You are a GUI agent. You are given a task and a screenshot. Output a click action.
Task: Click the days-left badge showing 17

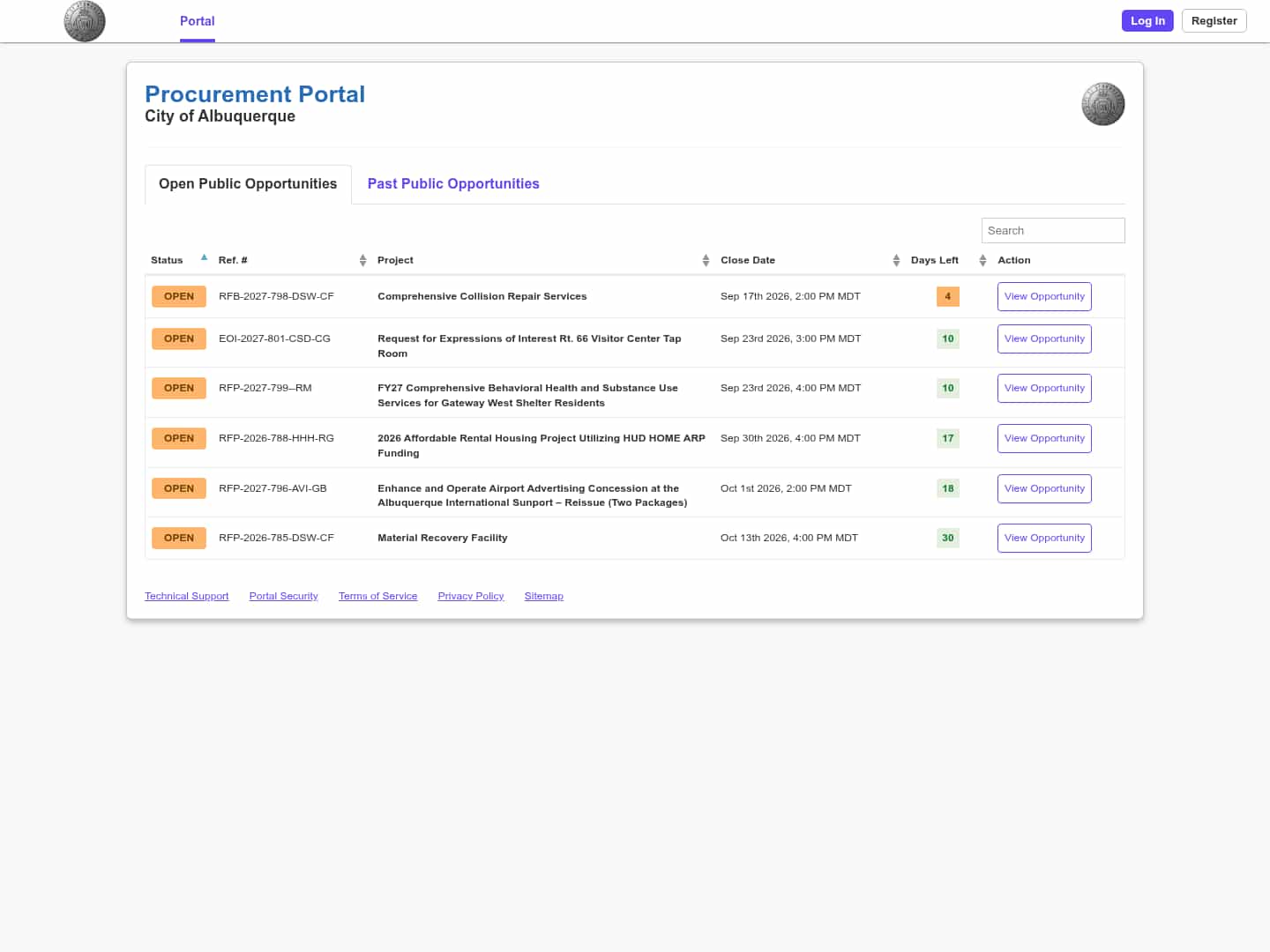coord(948,438)
